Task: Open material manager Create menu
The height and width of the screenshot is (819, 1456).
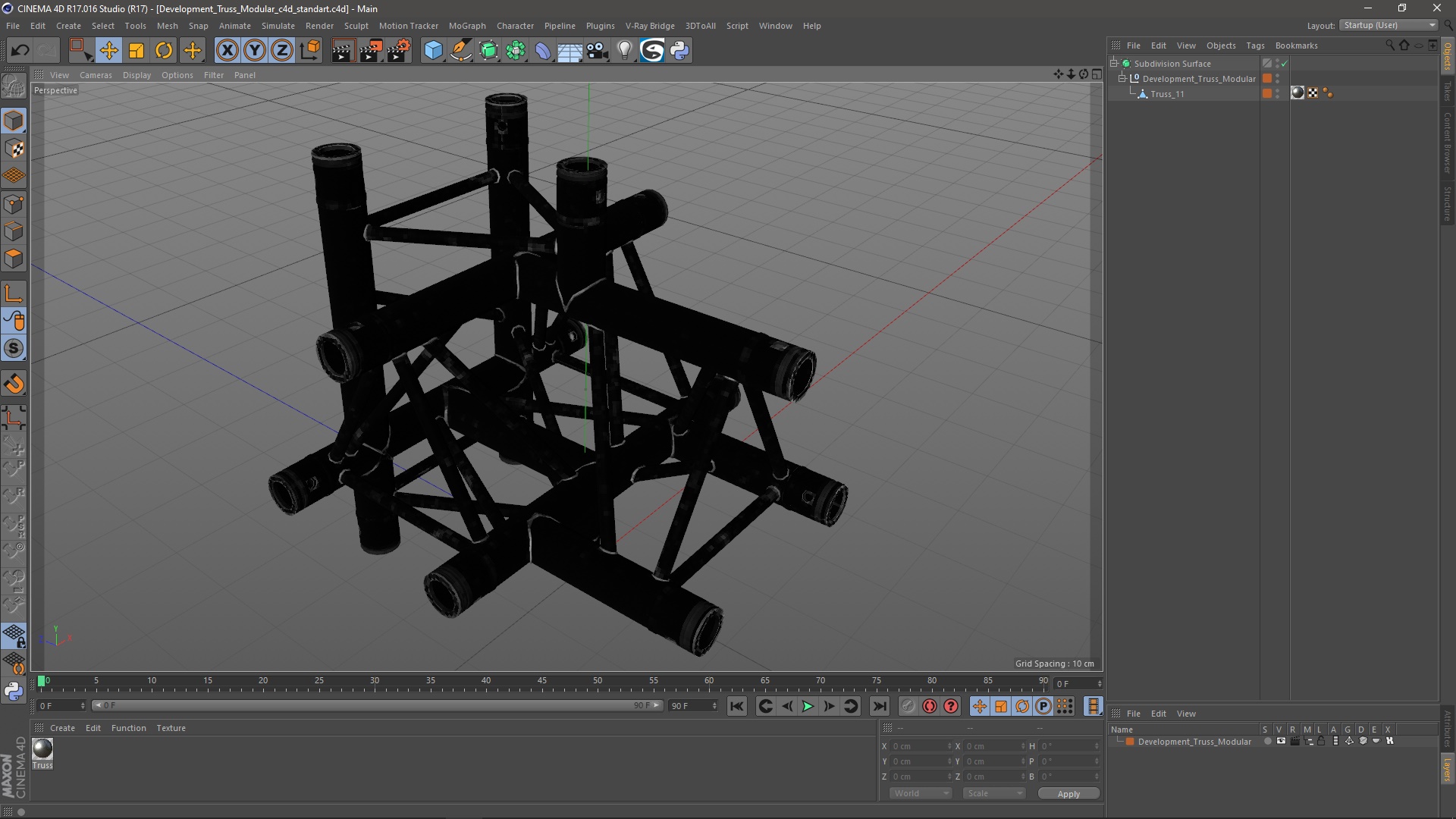Action: 62,728
